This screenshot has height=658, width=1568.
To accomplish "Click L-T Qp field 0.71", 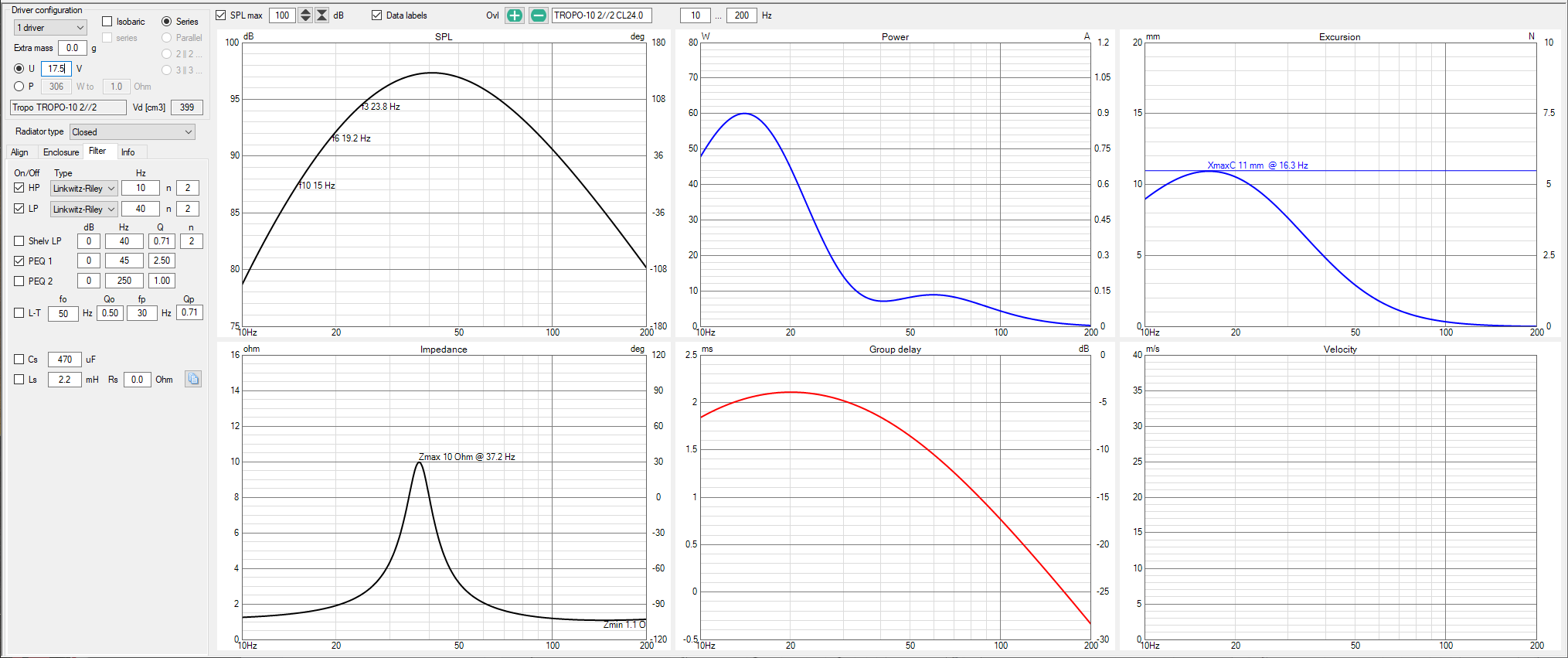I will (x=189, y=312).
